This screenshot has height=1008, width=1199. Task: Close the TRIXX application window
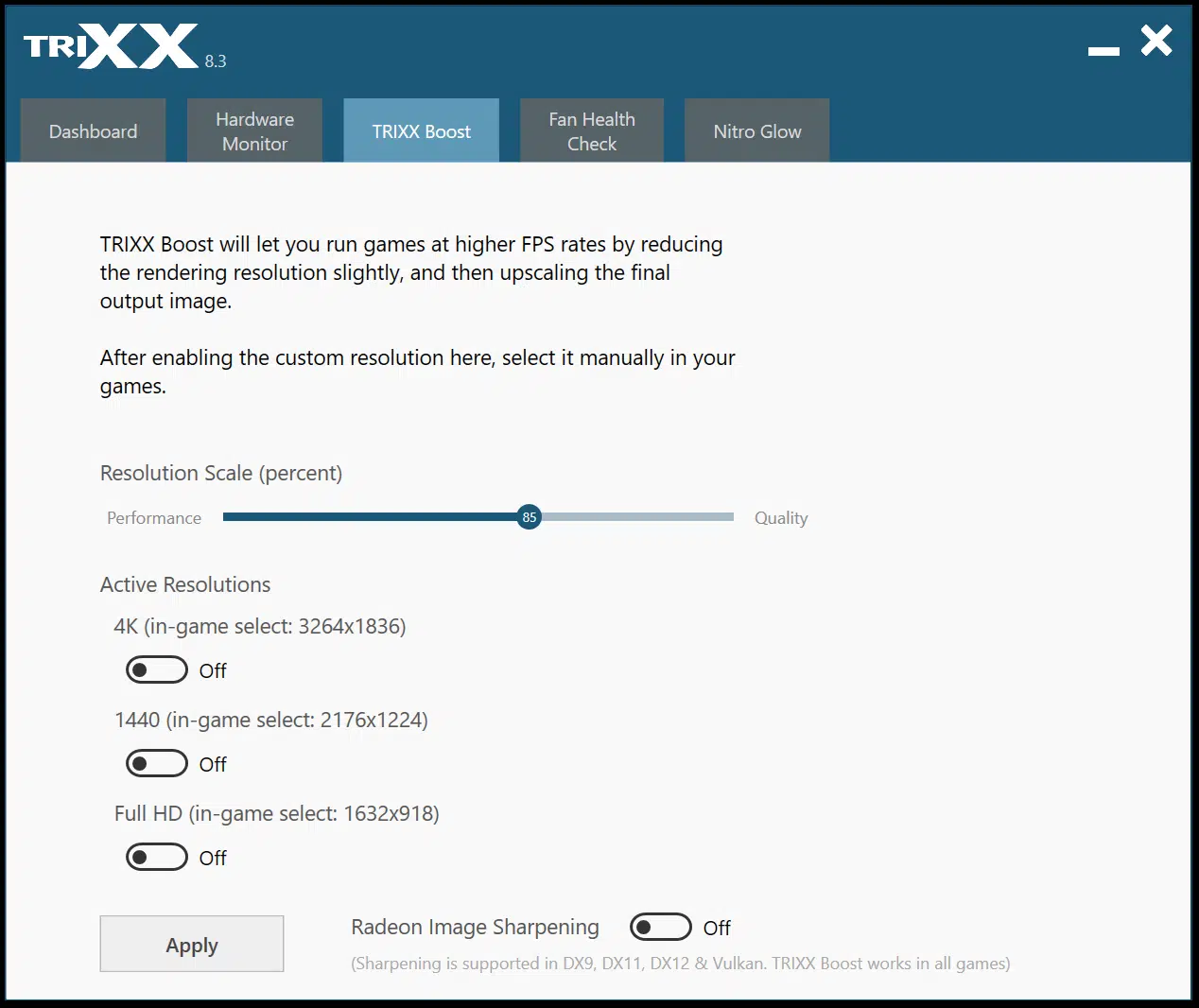point(1156,41)
